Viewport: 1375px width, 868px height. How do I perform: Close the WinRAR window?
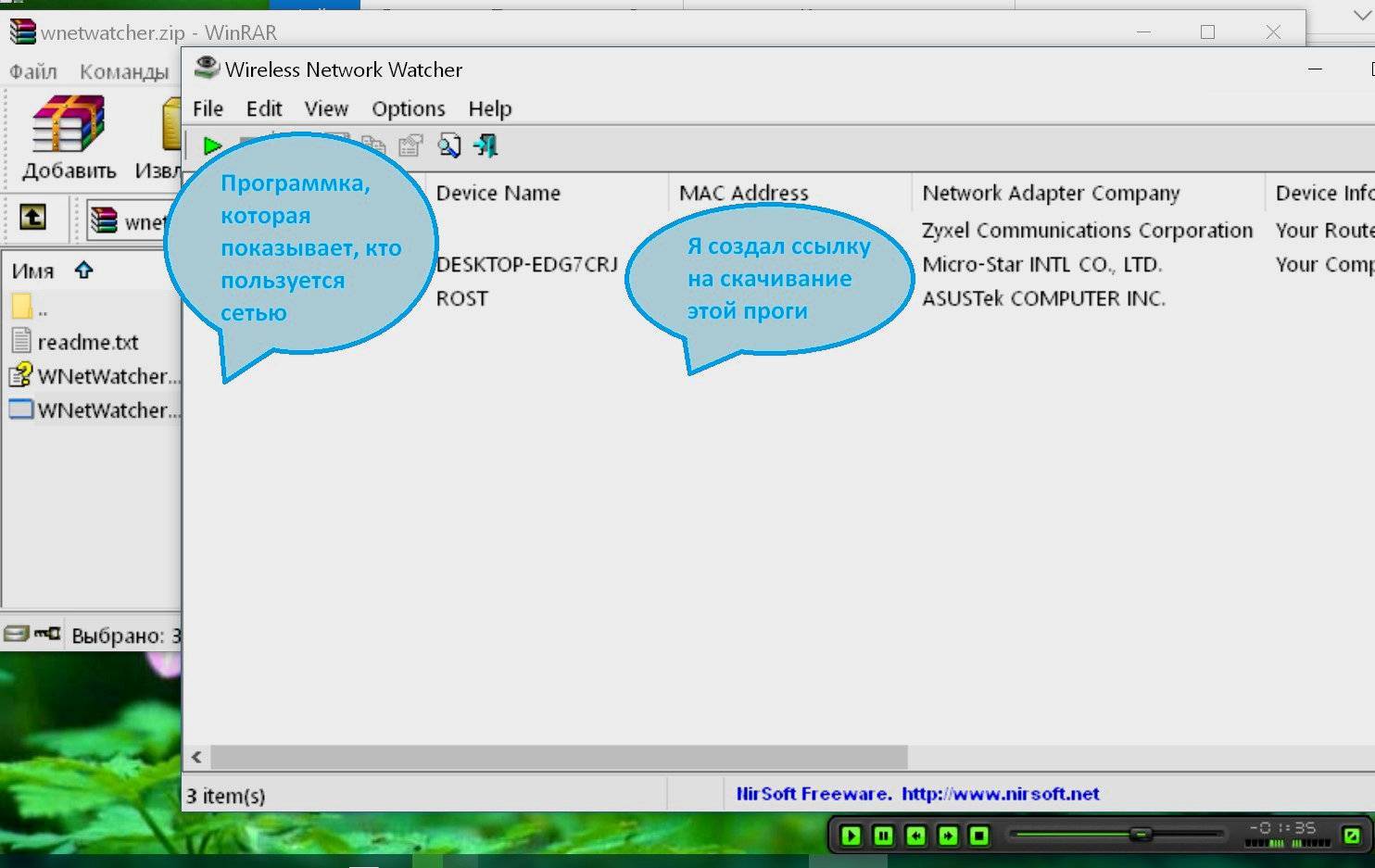(x=1273, y=31)
